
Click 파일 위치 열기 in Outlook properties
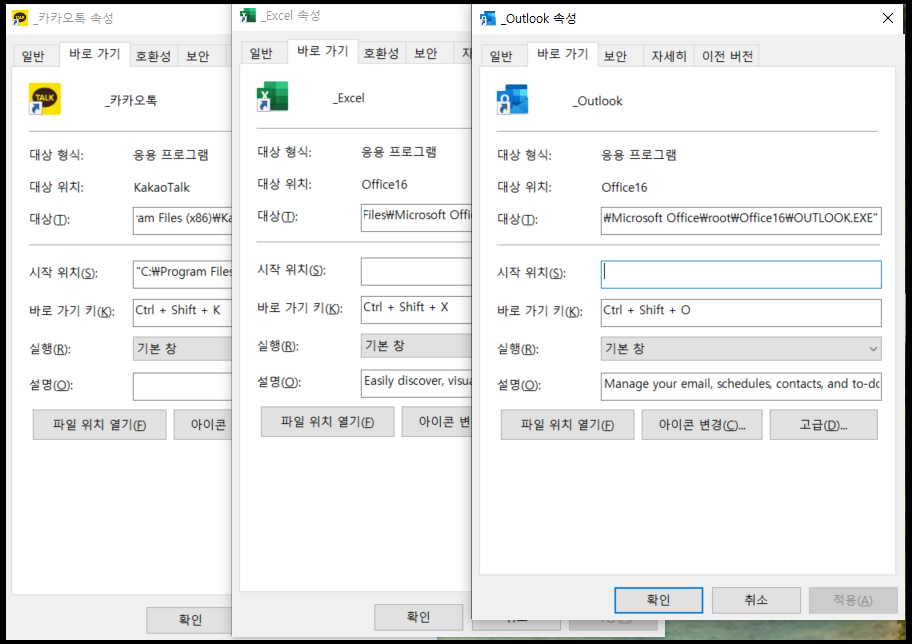567,425
